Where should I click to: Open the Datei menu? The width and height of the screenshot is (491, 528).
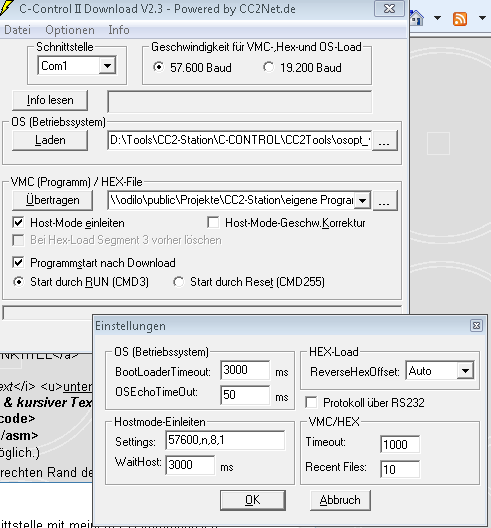click(x=18, y=30)
